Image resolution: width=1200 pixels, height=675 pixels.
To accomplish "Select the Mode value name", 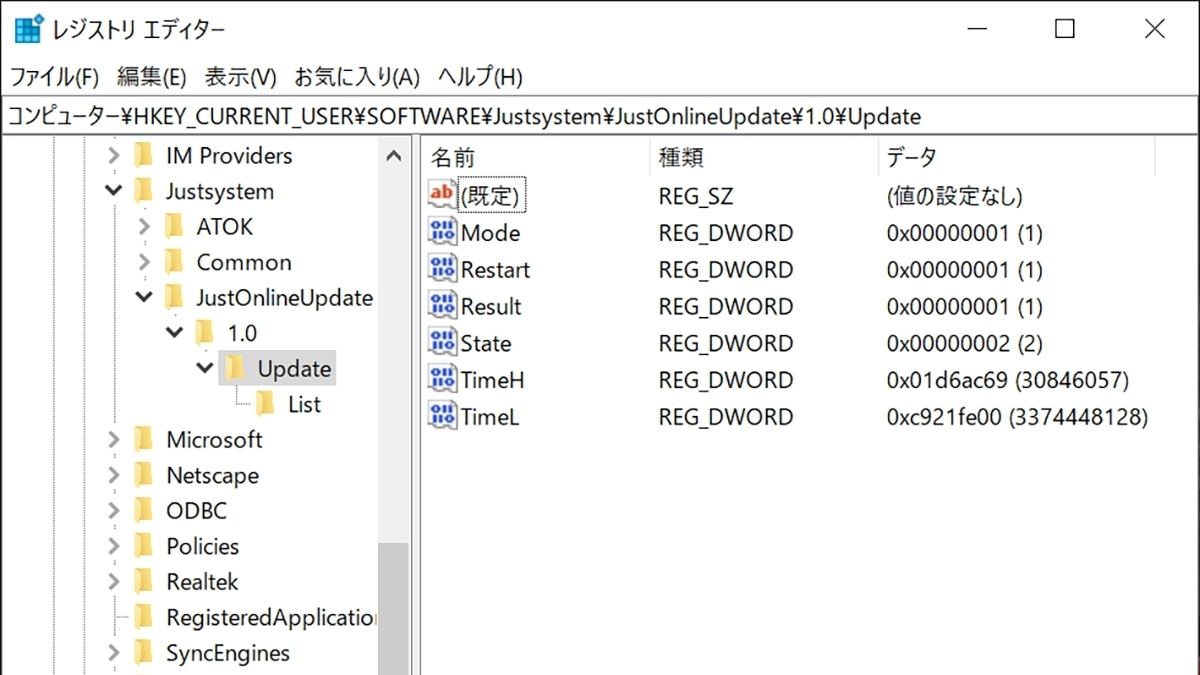I will pos(490,233).
